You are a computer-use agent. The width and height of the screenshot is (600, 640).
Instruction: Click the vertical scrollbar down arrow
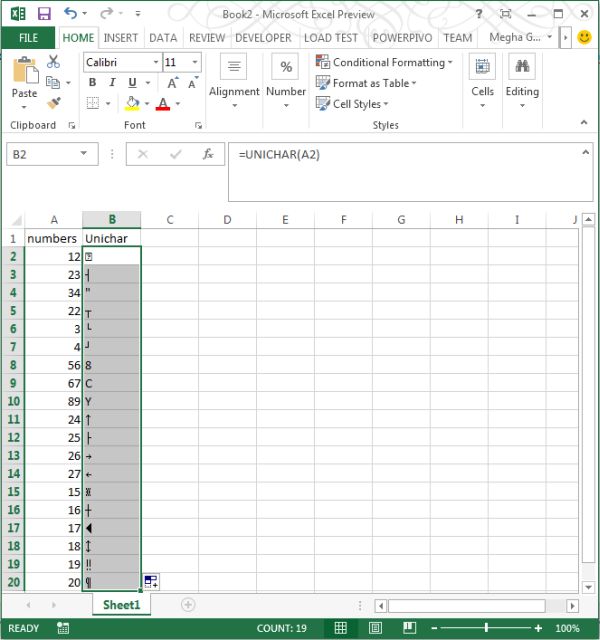[x=588, y=587]
